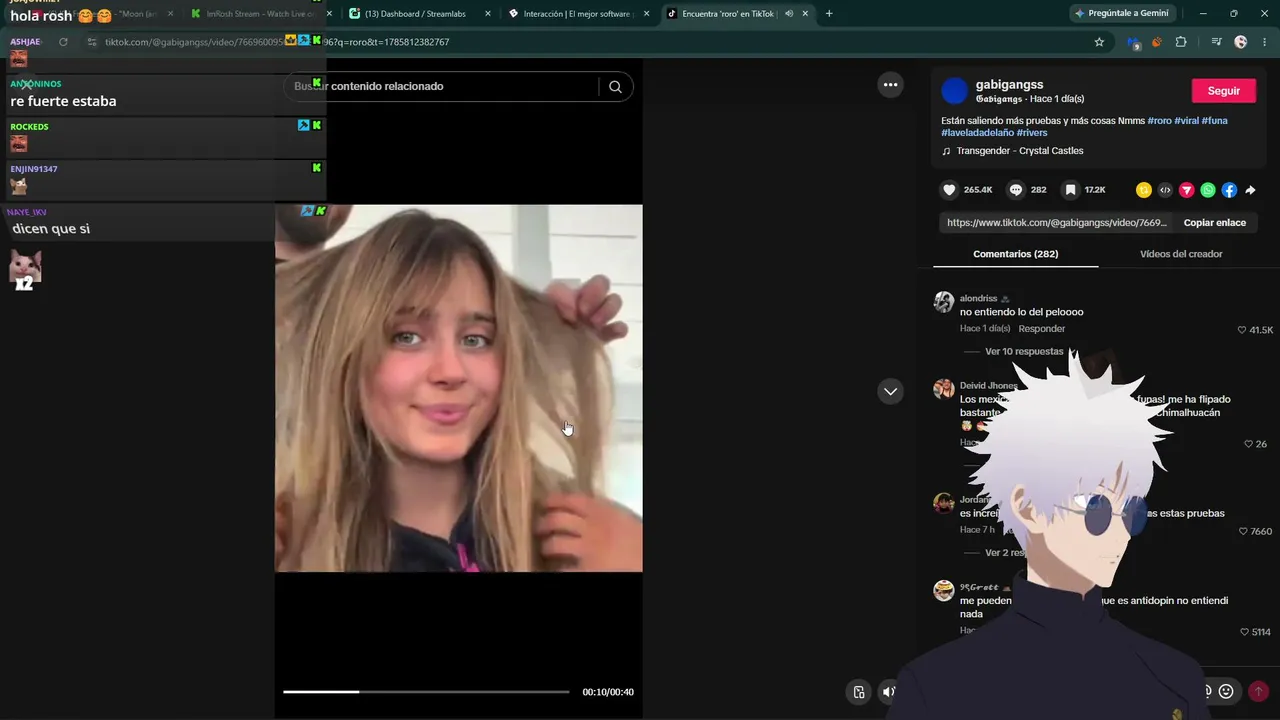Mute the TikTok tab audio indicator
The height and width of the screenshot is (720, 1280).
(x=789, y=14)
